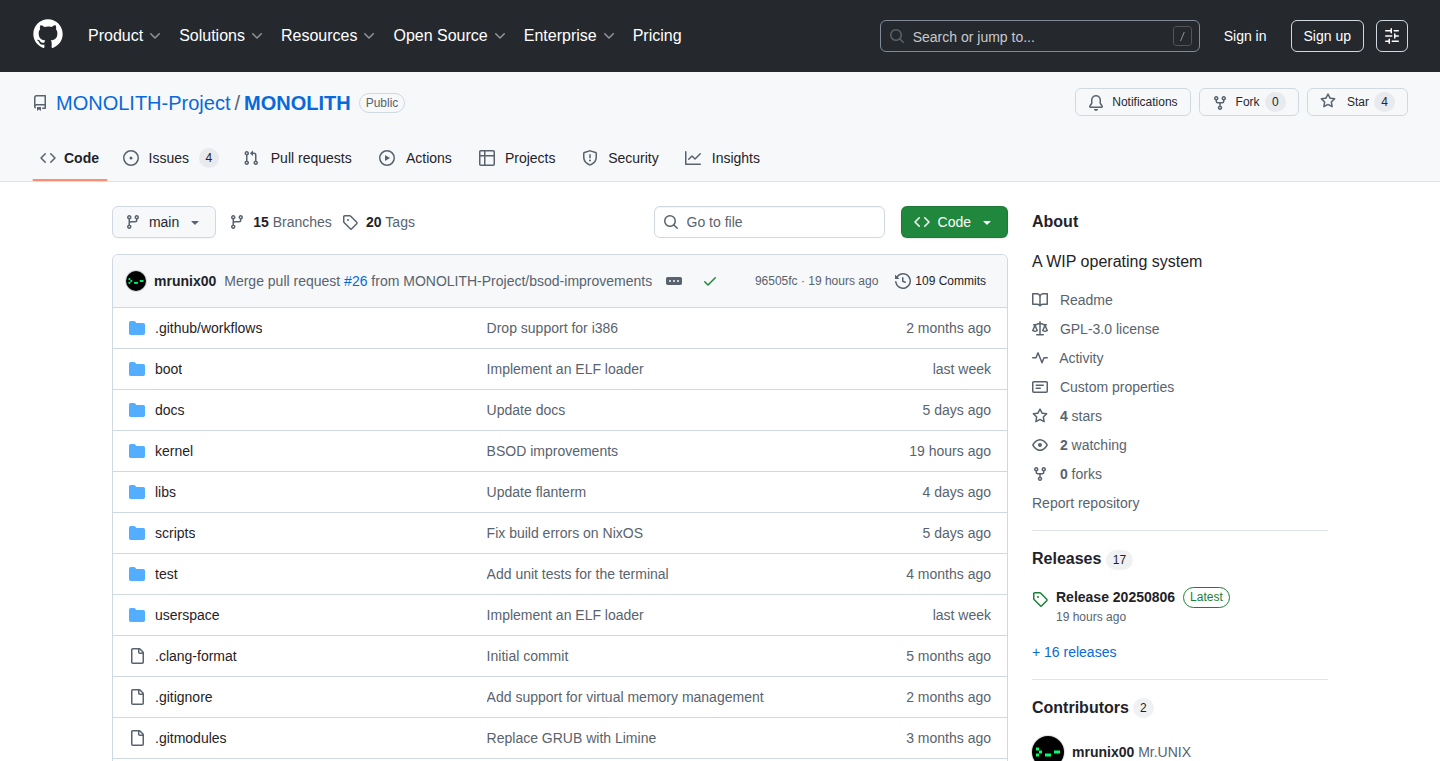This screenshot has height=761, width=1440.
Task: Click the Sign in link
Action: point(1245,36)
